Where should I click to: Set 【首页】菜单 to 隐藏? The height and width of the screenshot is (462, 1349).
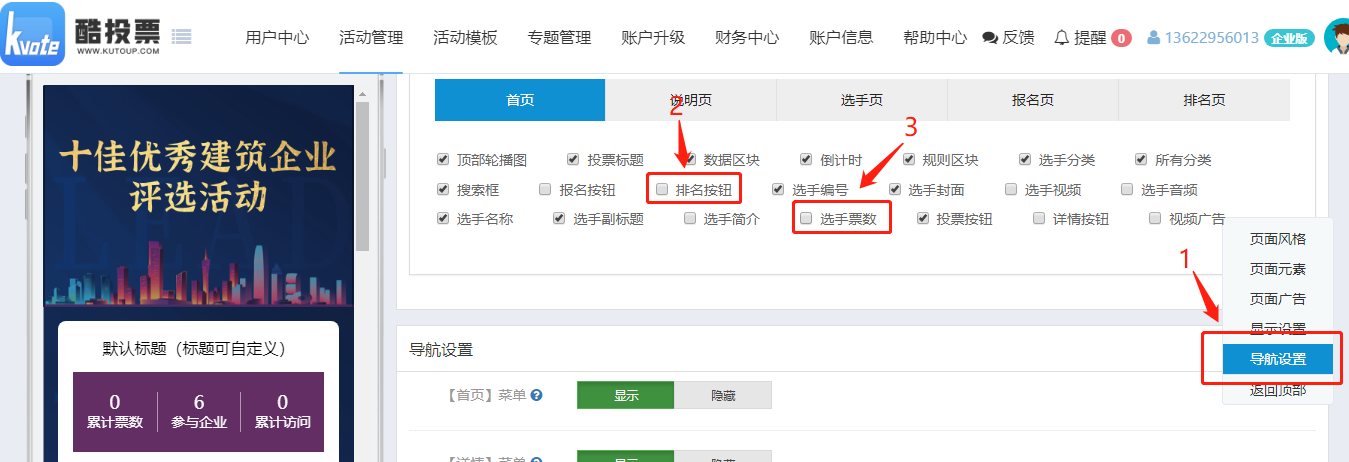(723, 395)
